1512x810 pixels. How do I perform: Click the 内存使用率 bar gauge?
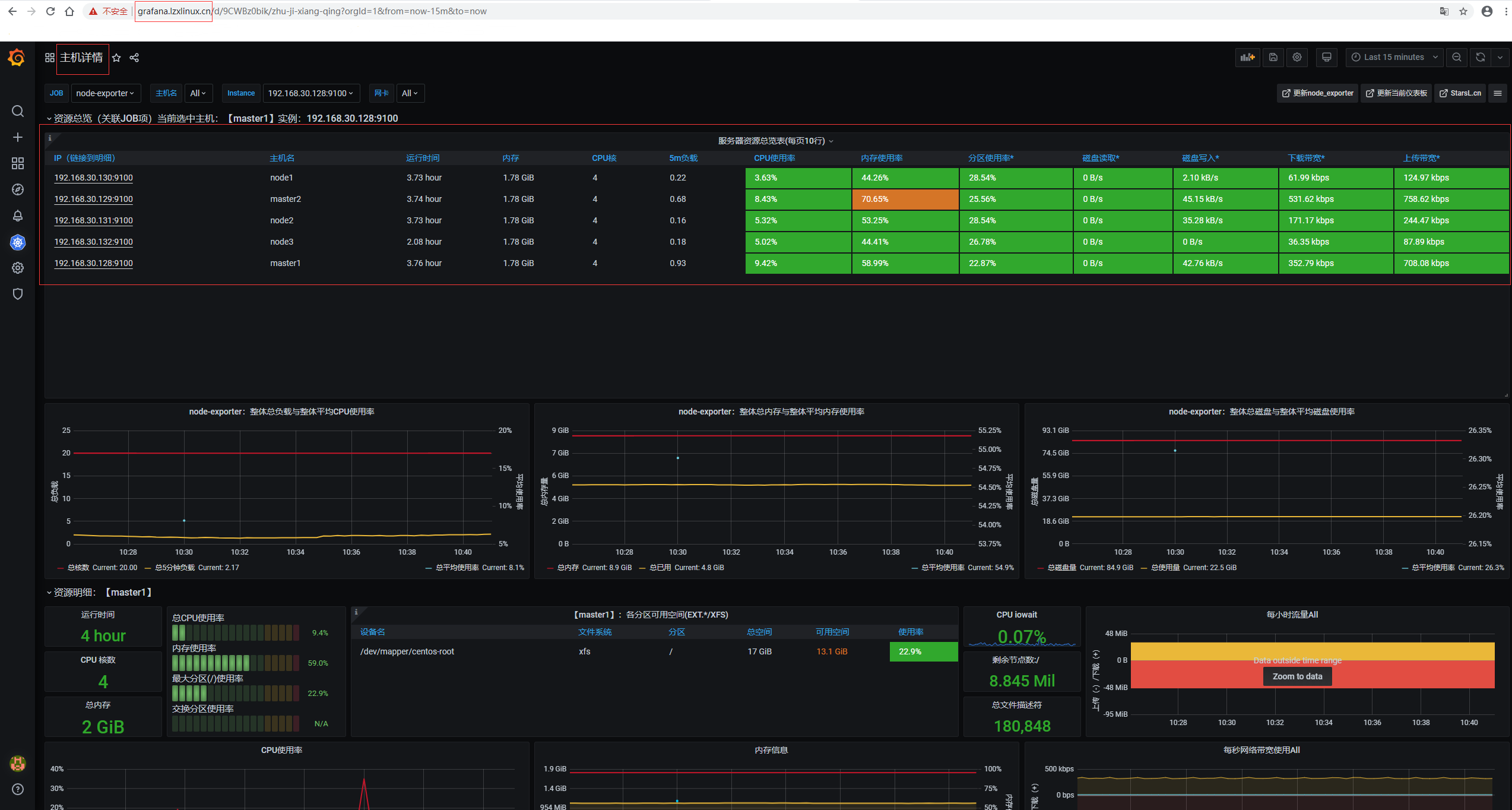(236, 663)
